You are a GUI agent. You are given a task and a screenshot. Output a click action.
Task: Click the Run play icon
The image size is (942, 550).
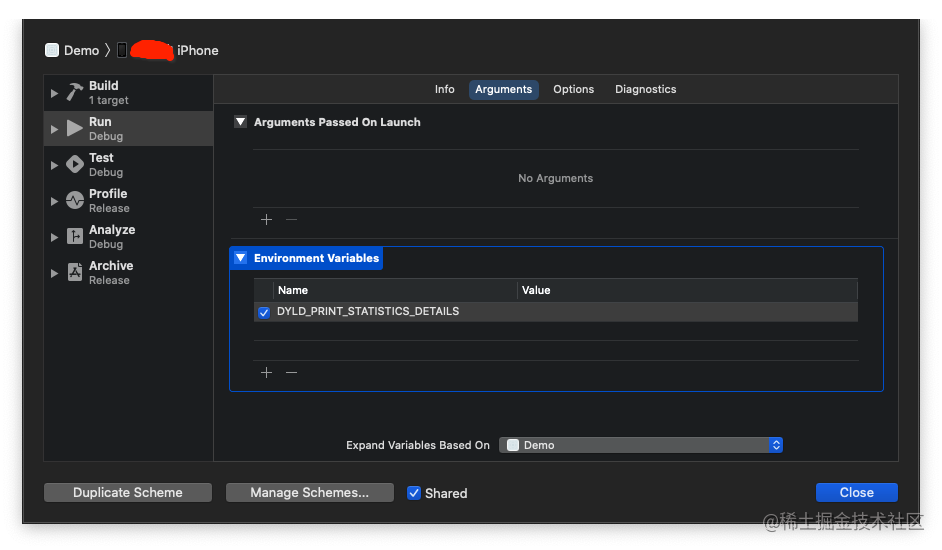[x=74, y=128]
